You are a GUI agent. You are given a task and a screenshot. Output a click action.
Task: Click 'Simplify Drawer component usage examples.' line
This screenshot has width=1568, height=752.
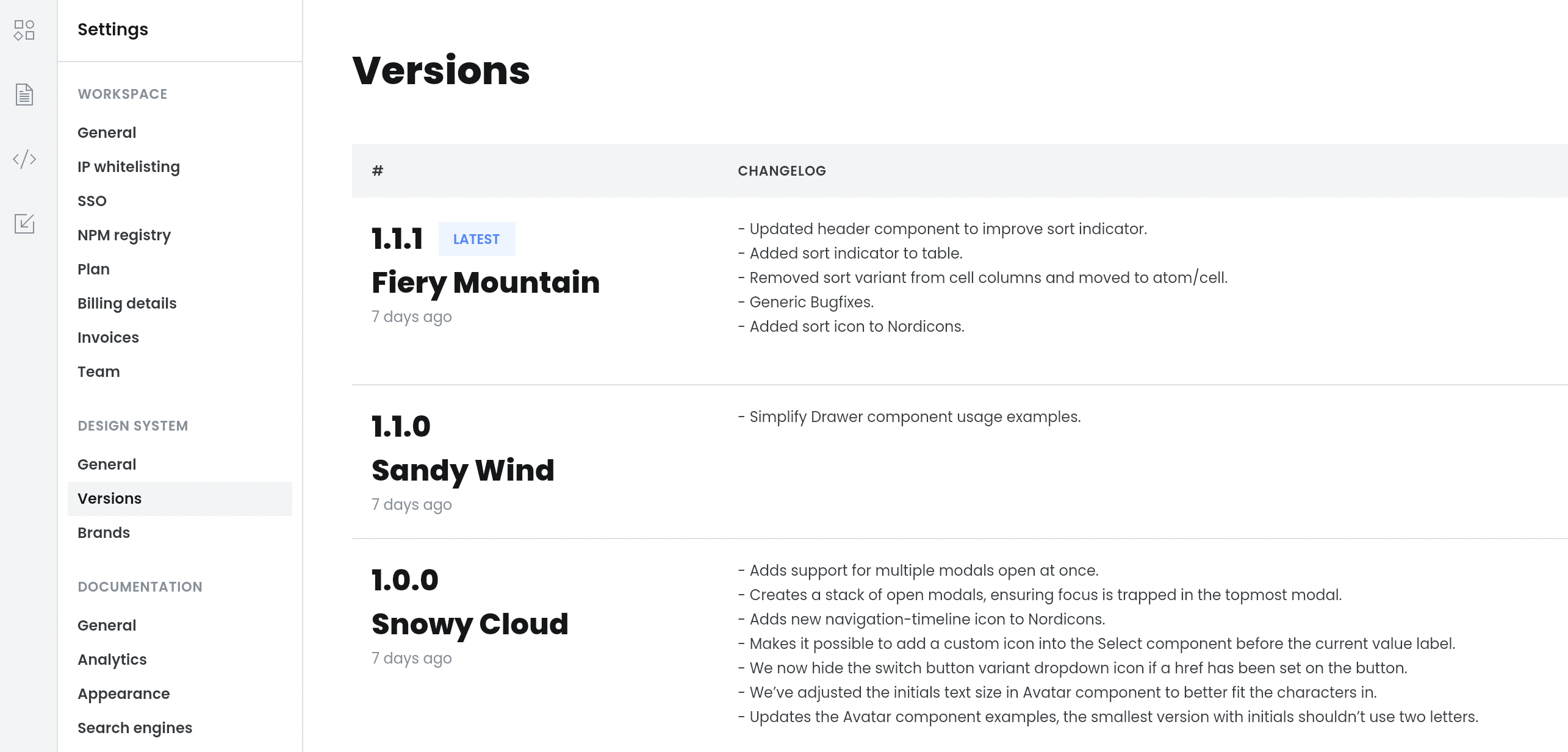(x=909, y=417)
